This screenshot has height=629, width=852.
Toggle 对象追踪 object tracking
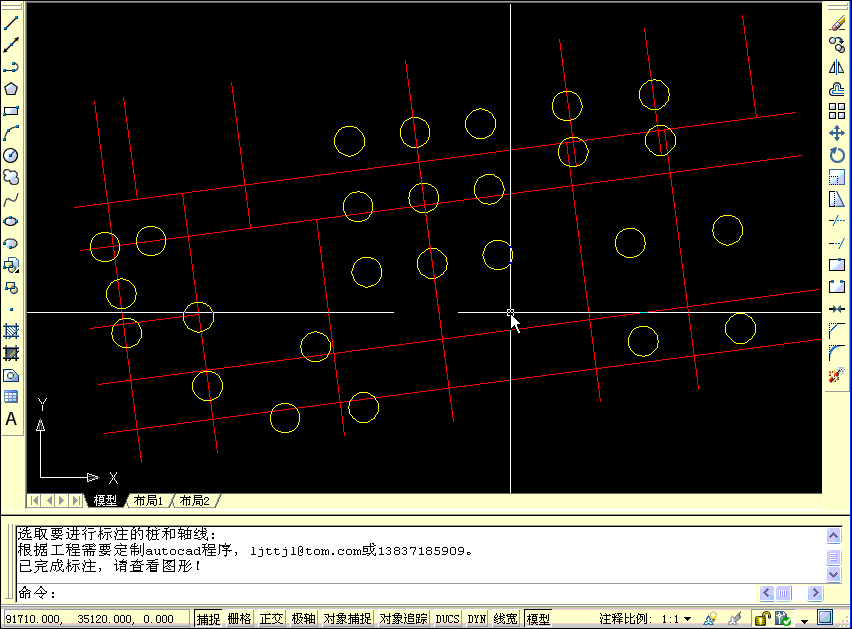tap(403, 619)
